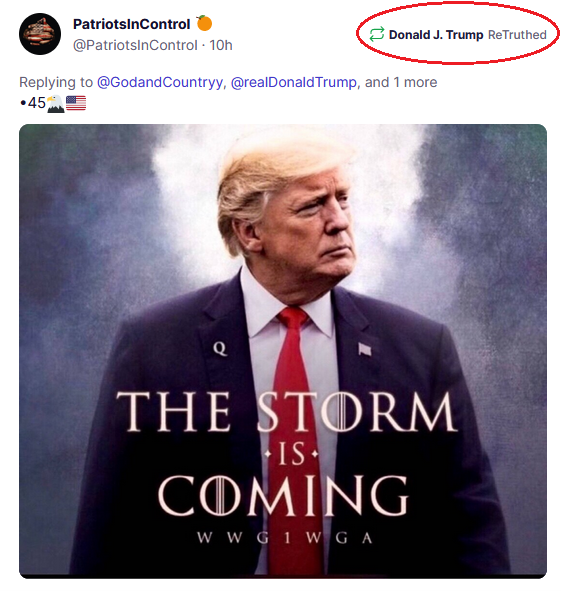Click the Q letter on the lapel
561x591 pixels.
tap(220, 349)
